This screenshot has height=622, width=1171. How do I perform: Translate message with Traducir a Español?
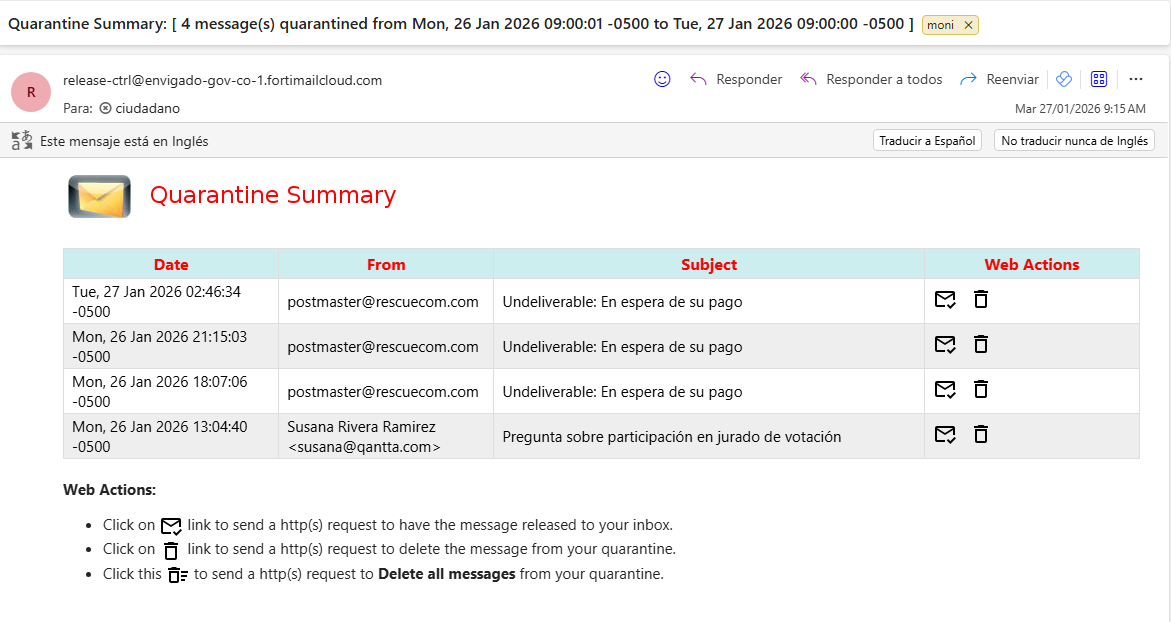tap(927, 140)
